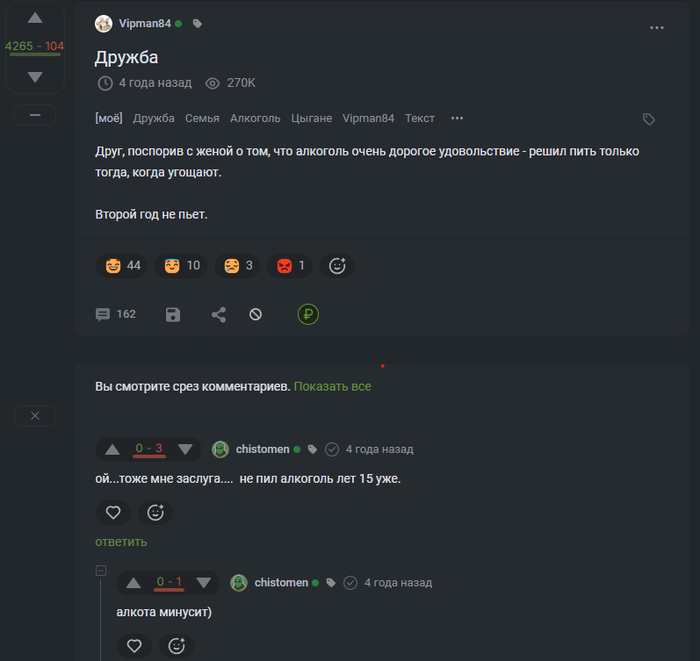Like the comment about 15 лет

[113, 512]
